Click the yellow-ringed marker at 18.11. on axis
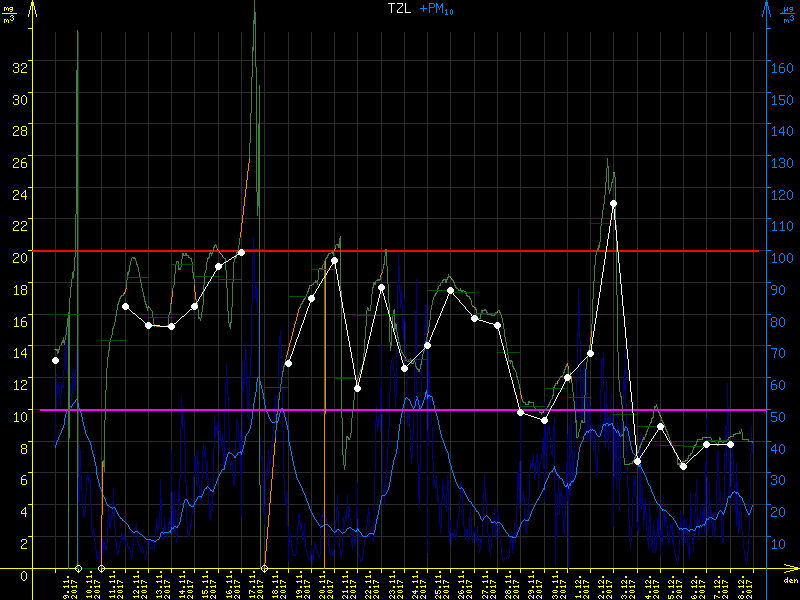Viewport: 800px width, 600px height. pyautogui.click(x=264, y=569)
